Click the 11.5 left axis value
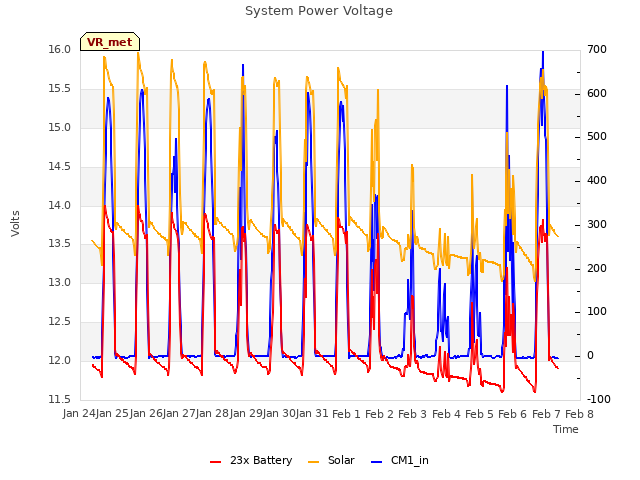This screenshot has width=640, height=480. pyautogui.click(x=60, y=399)
